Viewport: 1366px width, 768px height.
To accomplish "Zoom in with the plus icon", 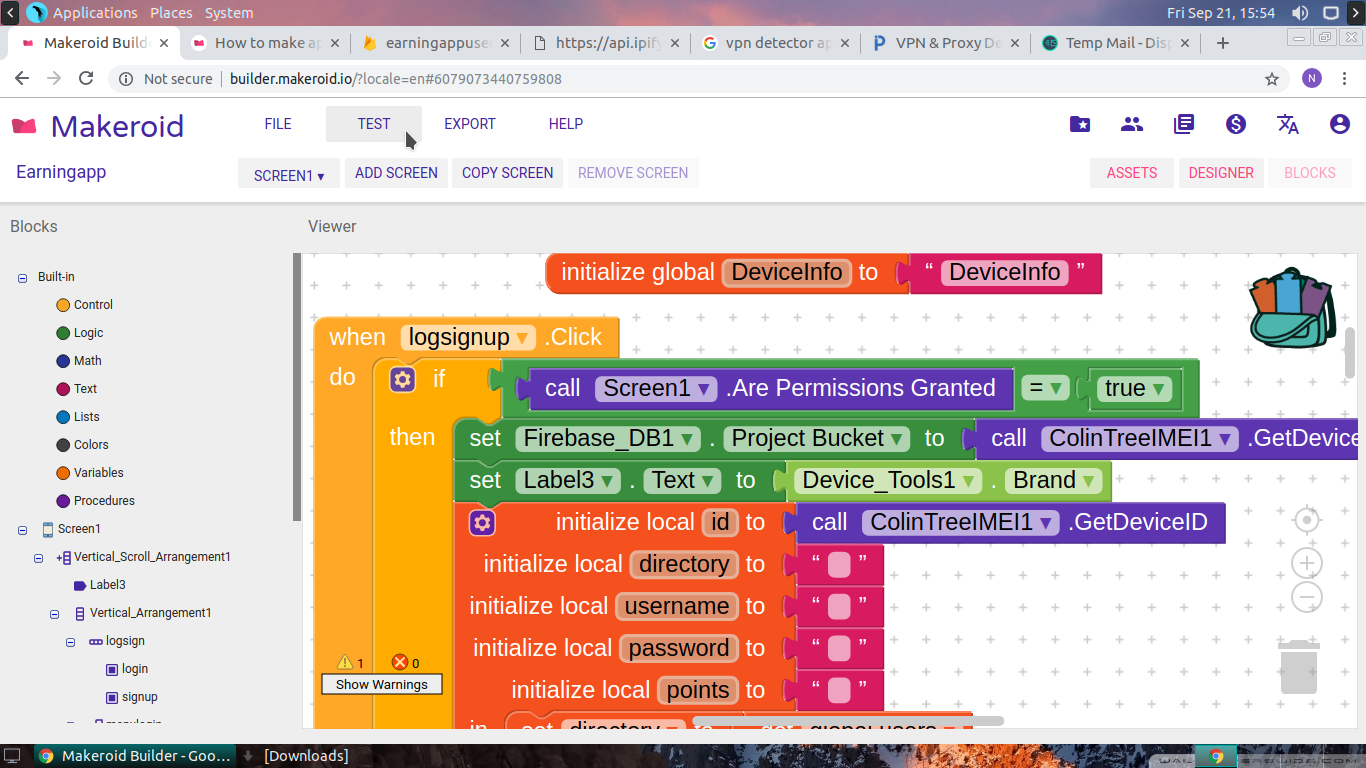I will (1306, 563).
